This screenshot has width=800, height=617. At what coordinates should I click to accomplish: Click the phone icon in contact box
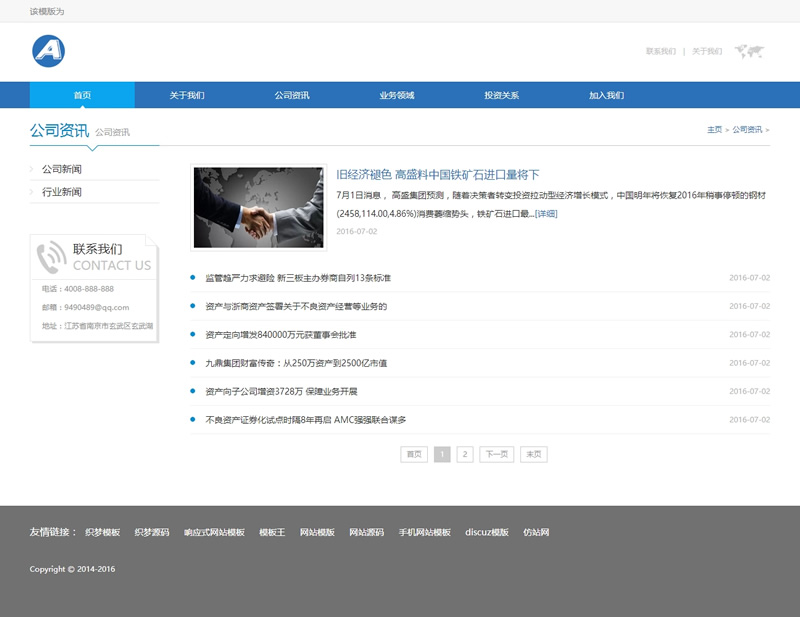click(51, 257)
